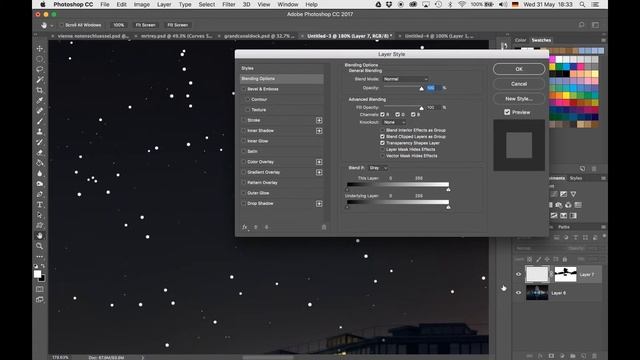640x360 pixels.
Task: Toggle the Preview checkbox
Action: 507,112
